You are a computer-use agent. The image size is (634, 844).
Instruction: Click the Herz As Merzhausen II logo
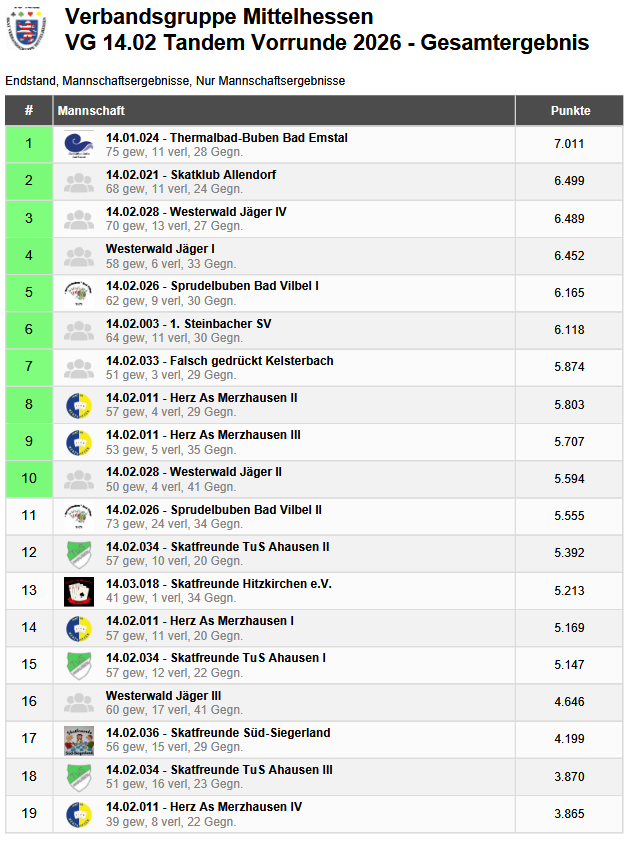coord(79,405)
